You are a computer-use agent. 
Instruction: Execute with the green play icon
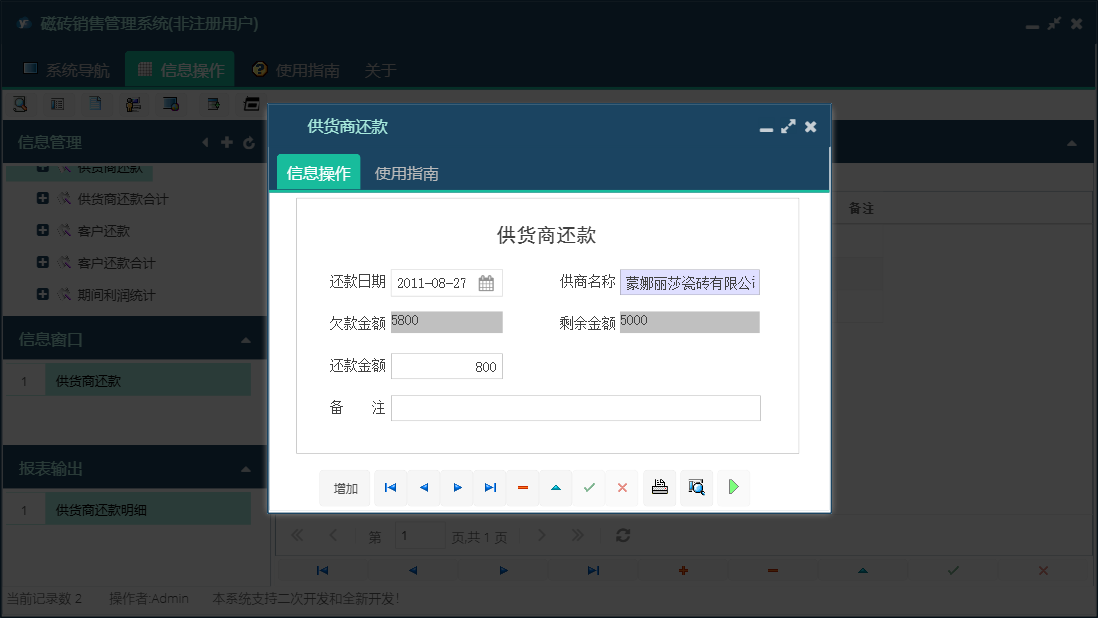(733, 488)
